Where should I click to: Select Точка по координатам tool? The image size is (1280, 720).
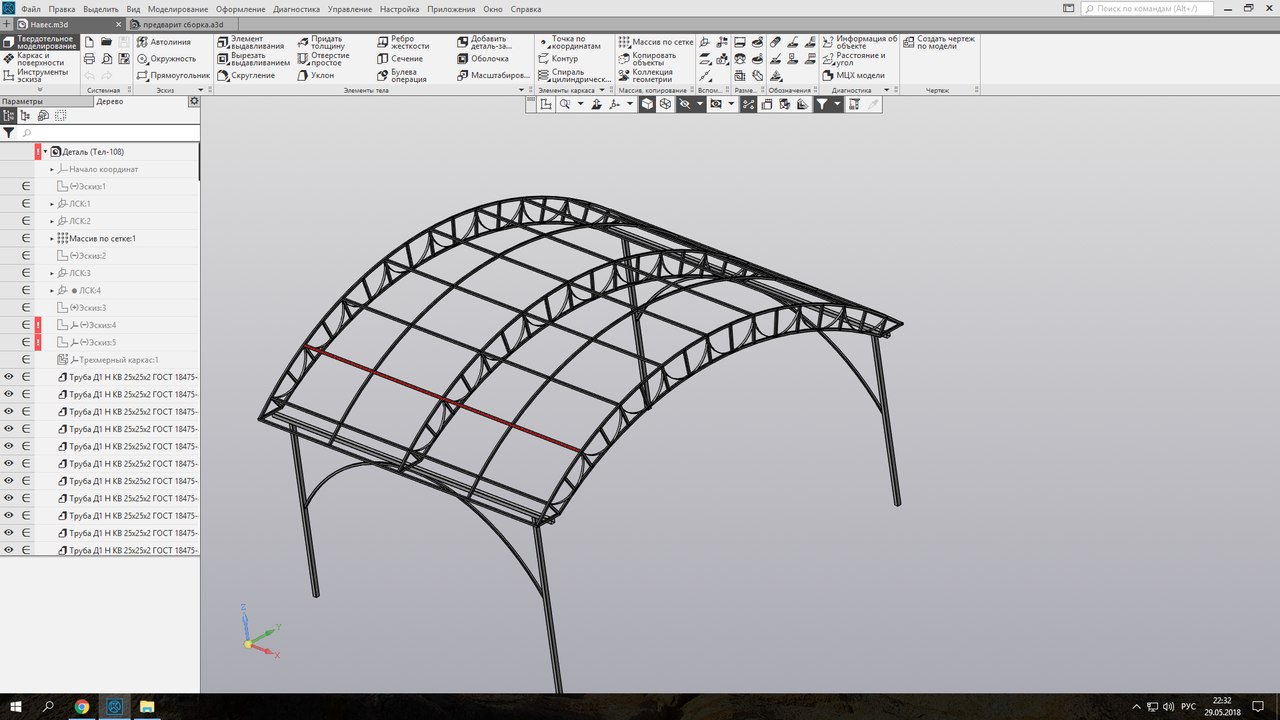pyautogui.click(x=570, y=42)
